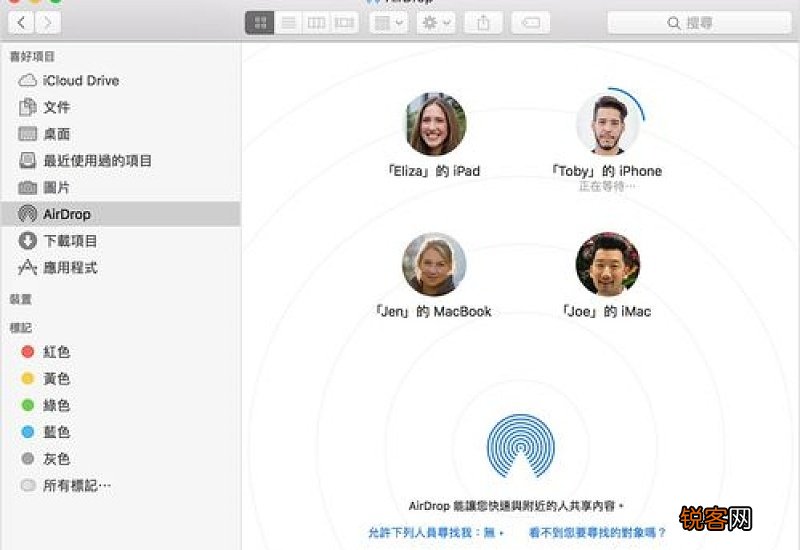Open 應用程式 in the sidebar
The height and width of the screenshot is (550, 800).
(x=120, y=268)
